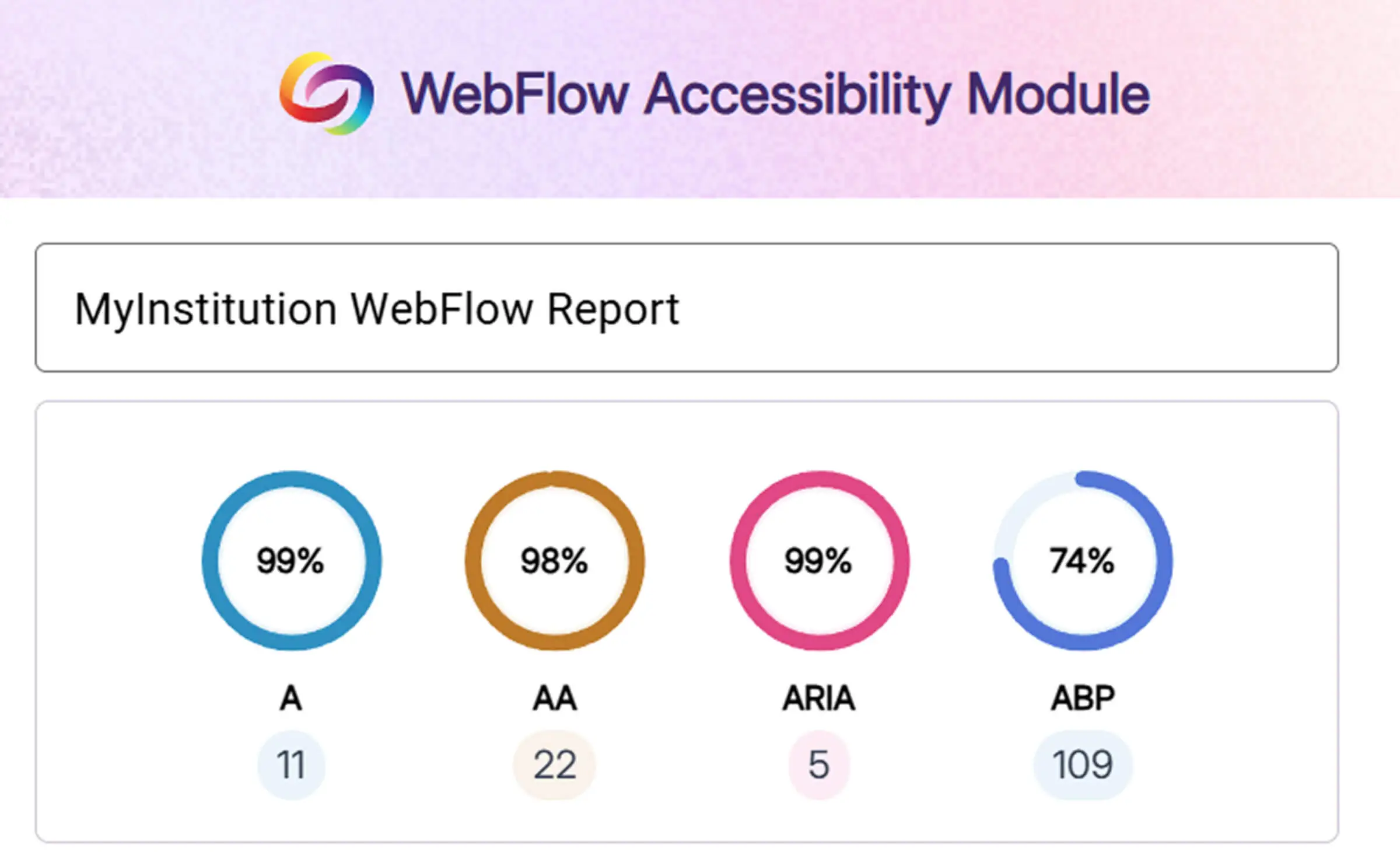Viewport: 1400px width, 862px height.
Task: Click the 74% value in the ABP gauge
Action: 1082,561
